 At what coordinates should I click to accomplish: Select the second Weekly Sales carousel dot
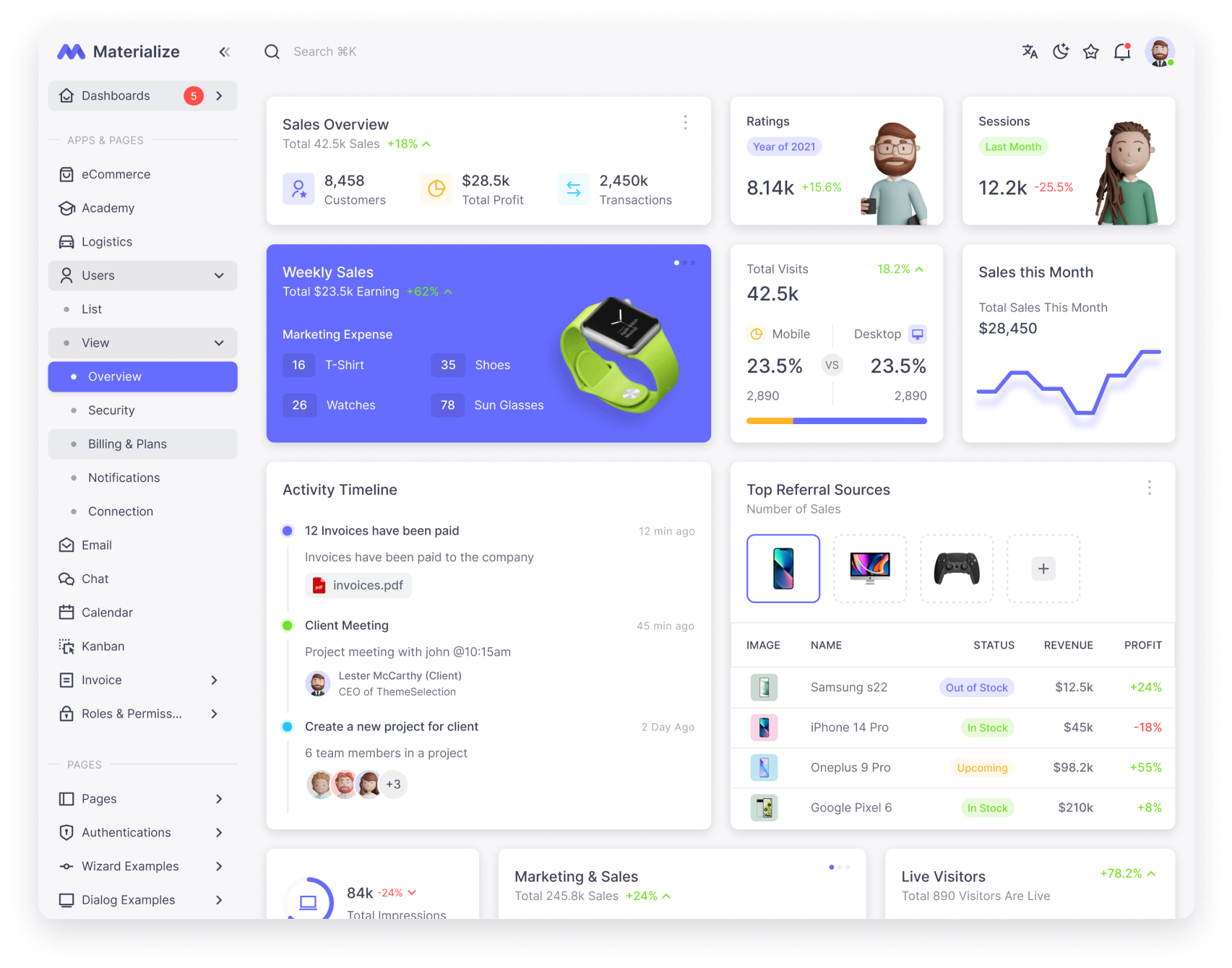(685, 262)
